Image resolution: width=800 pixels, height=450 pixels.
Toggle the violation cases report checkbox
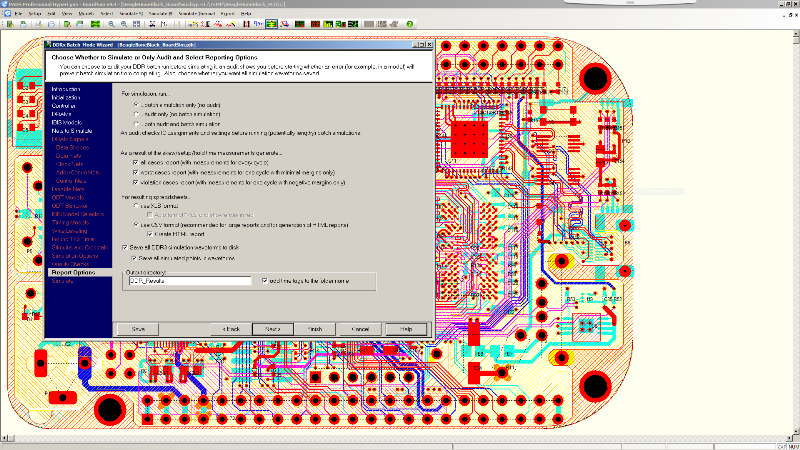point(136,182)
